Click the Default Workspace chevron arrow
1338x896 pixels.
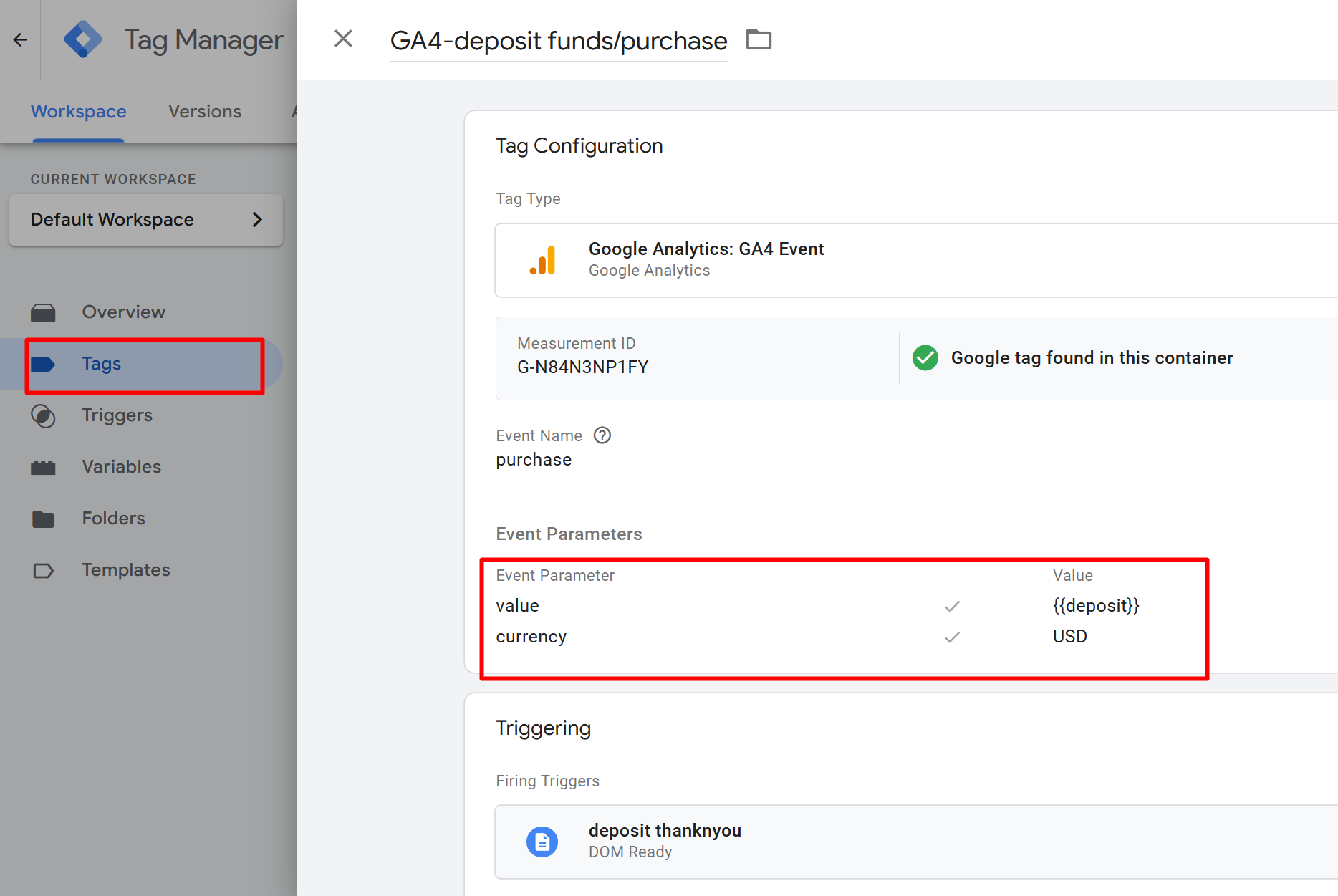[257, 220]
